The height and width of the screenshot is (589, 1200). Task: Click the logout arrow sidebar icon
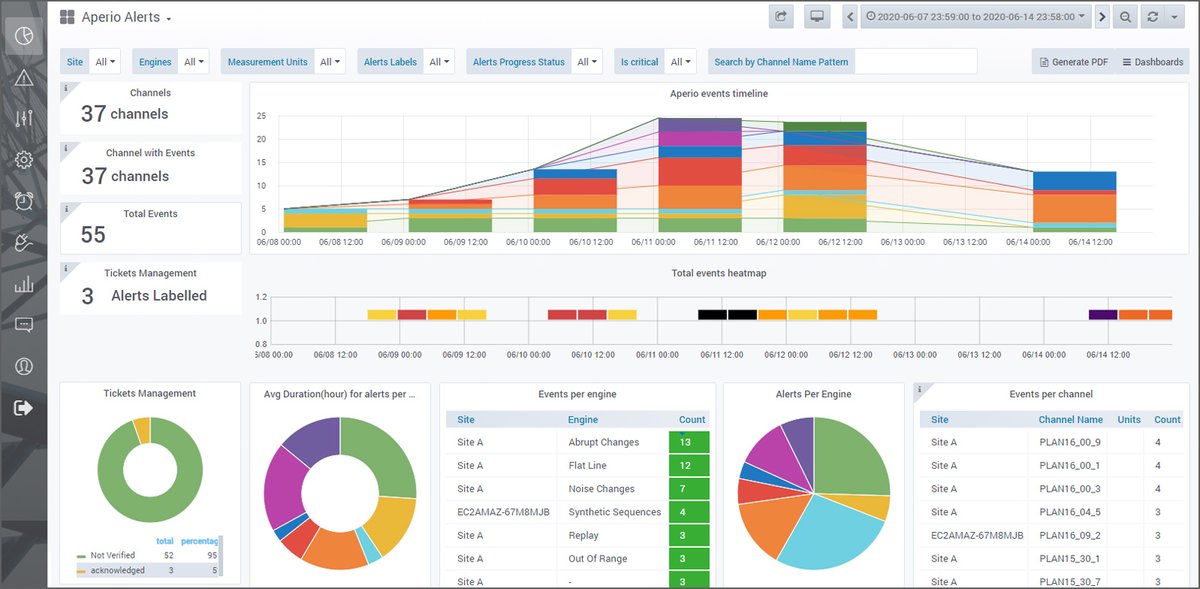click(x=24, y=408)
